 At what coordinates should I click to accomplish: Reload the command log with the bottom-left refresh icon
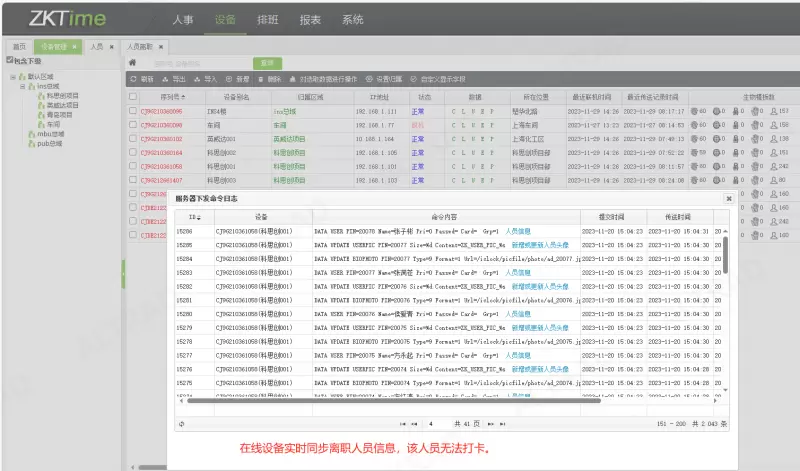point(181,424)
